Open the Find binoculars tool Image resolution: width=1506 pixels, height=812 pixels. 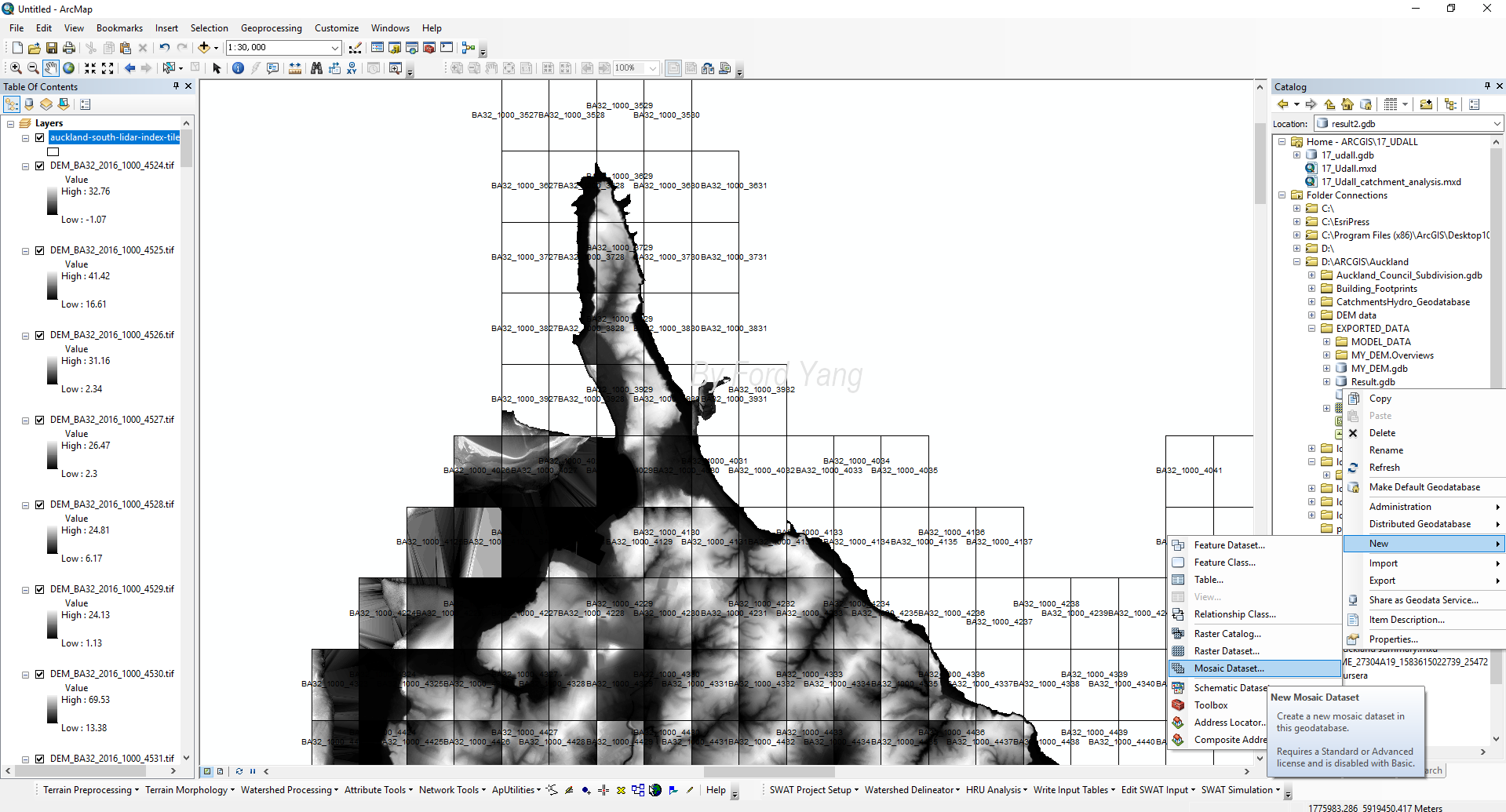coord(316,68)
